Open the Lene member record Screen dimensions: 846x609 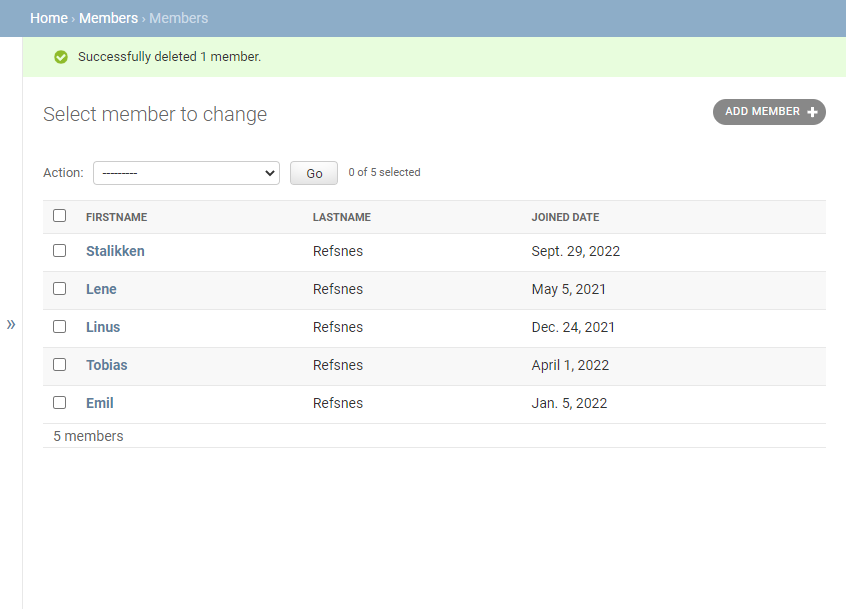[x=101, y=289]
